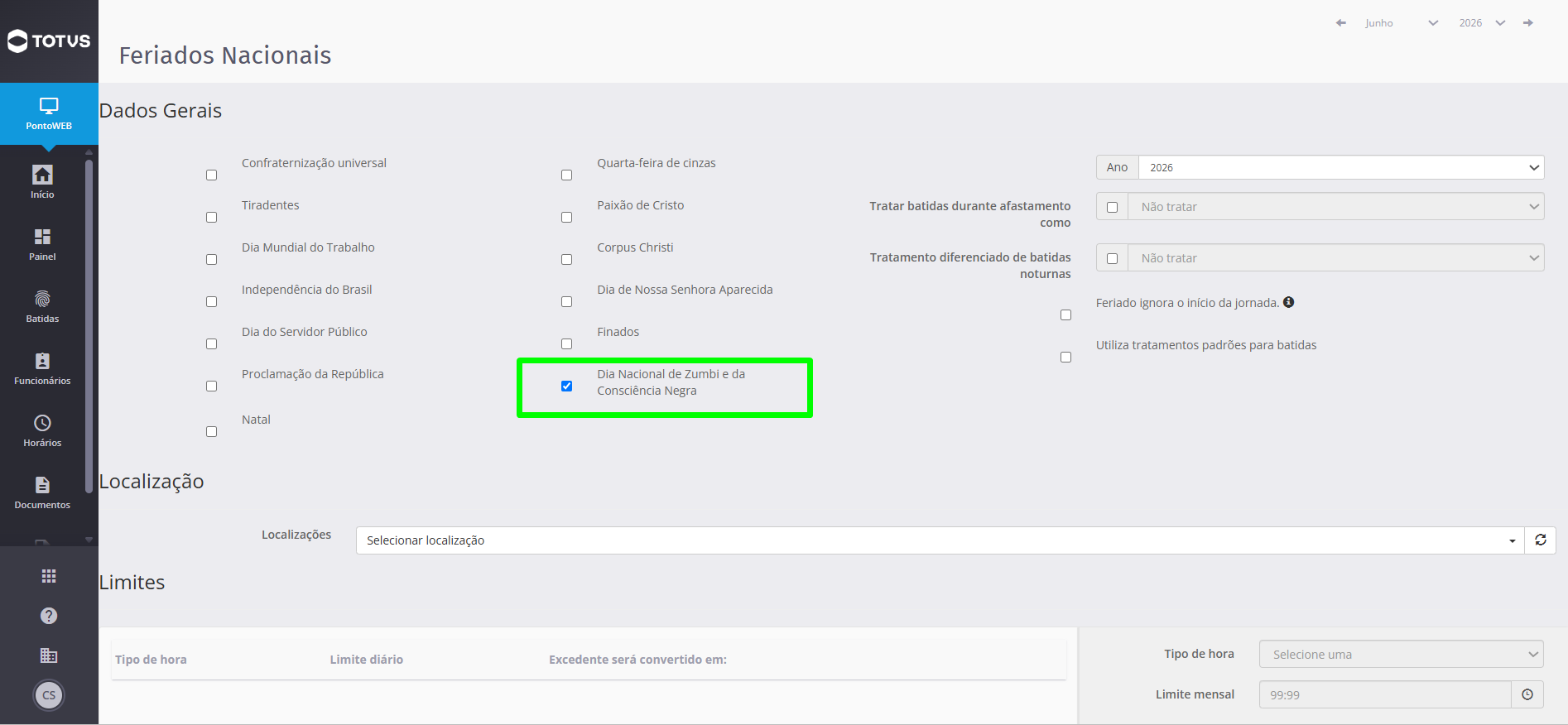Open Horários clock icon

42,430
